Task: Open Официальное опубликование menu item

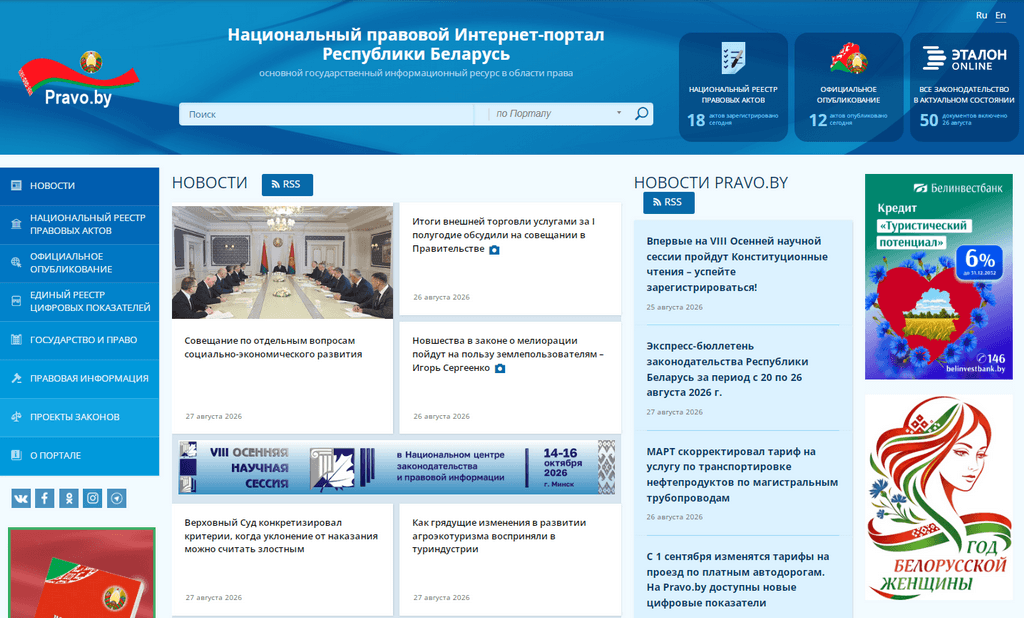Action: 80,263
